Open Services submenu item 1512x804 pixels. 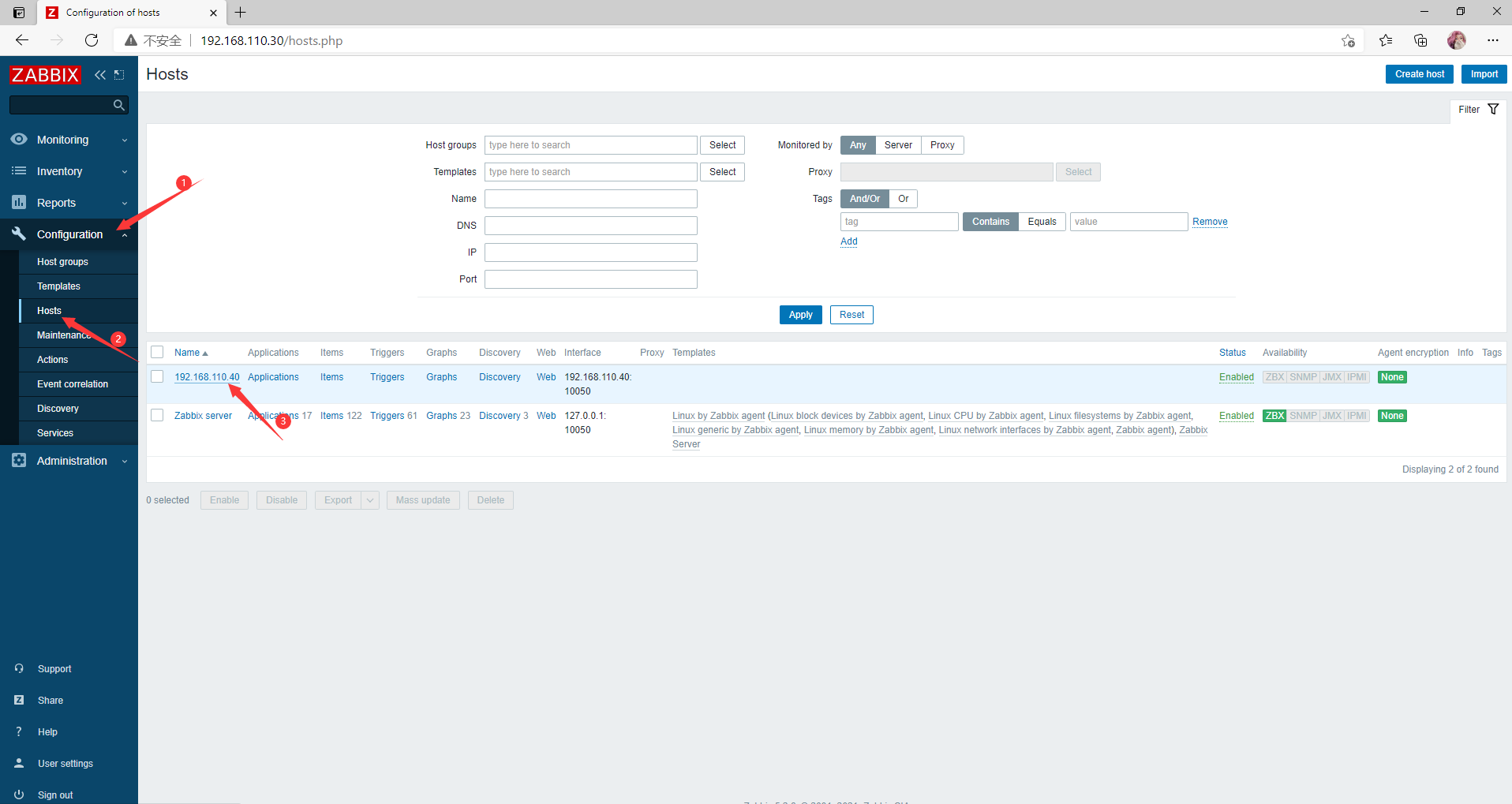click(x=55, y=433)
